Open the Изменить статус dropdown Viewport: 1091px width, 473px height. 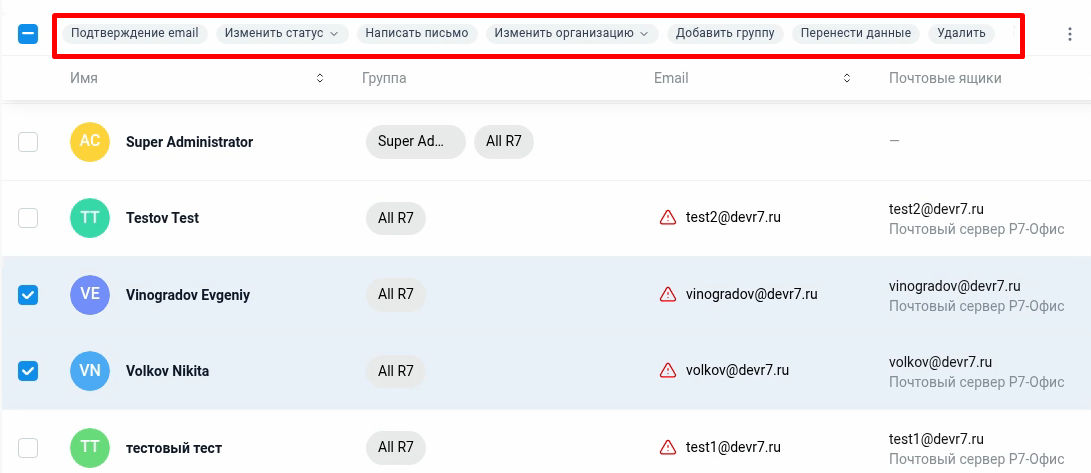pos(282,33)
